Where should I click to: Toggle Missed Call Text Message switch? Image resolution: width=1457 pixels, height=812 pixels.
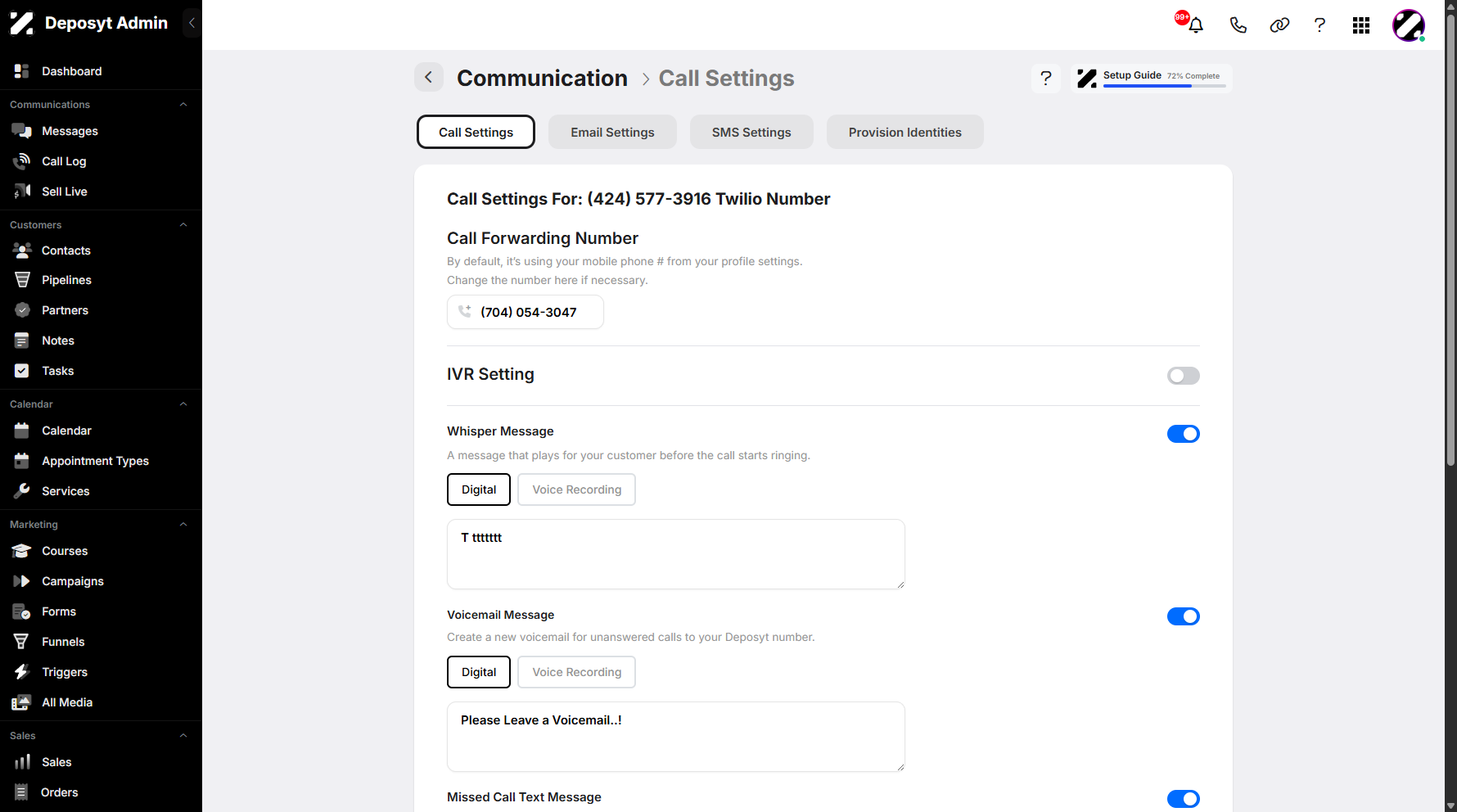(x=1183, y=799)
